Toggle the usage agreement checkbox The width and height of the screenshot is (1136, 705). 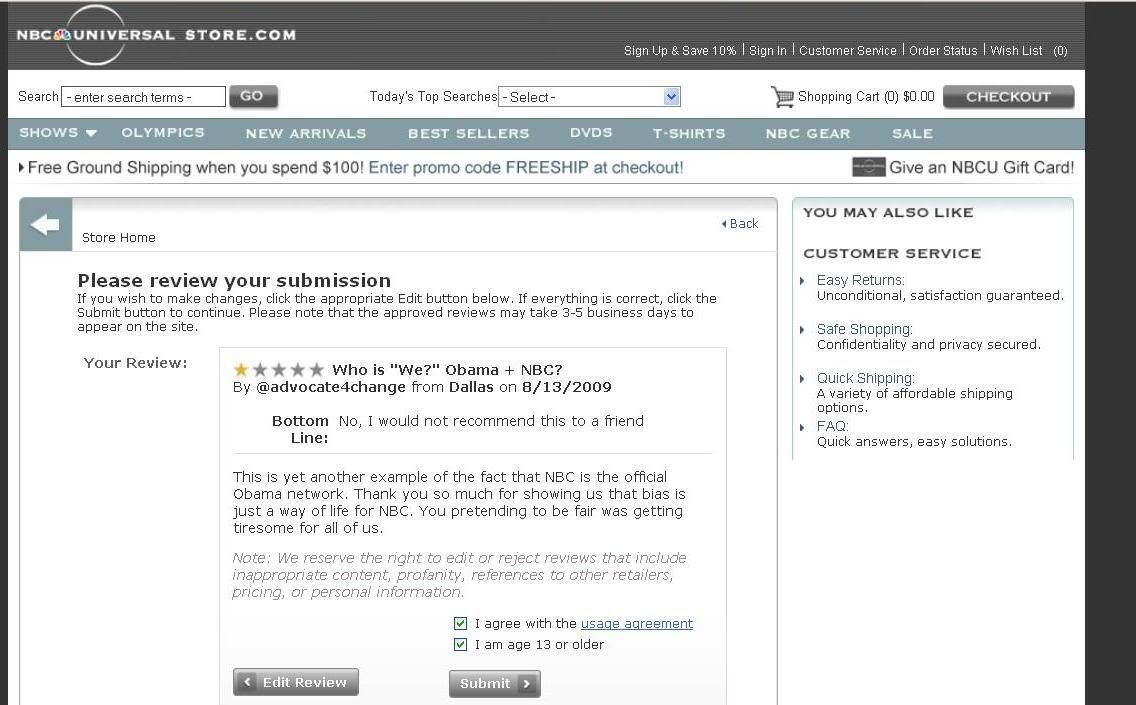[460, 623]
